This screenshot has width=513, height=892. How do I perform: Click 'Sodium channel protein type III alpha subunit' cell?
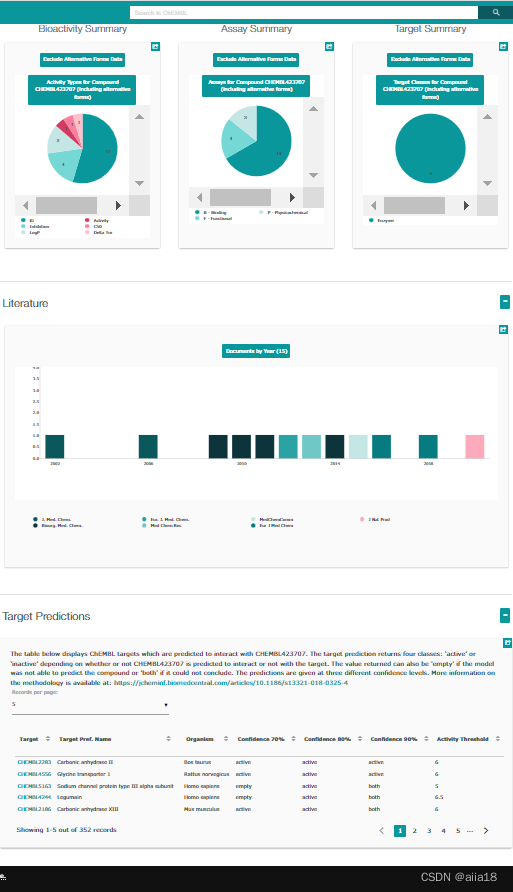tap(115, 786)
